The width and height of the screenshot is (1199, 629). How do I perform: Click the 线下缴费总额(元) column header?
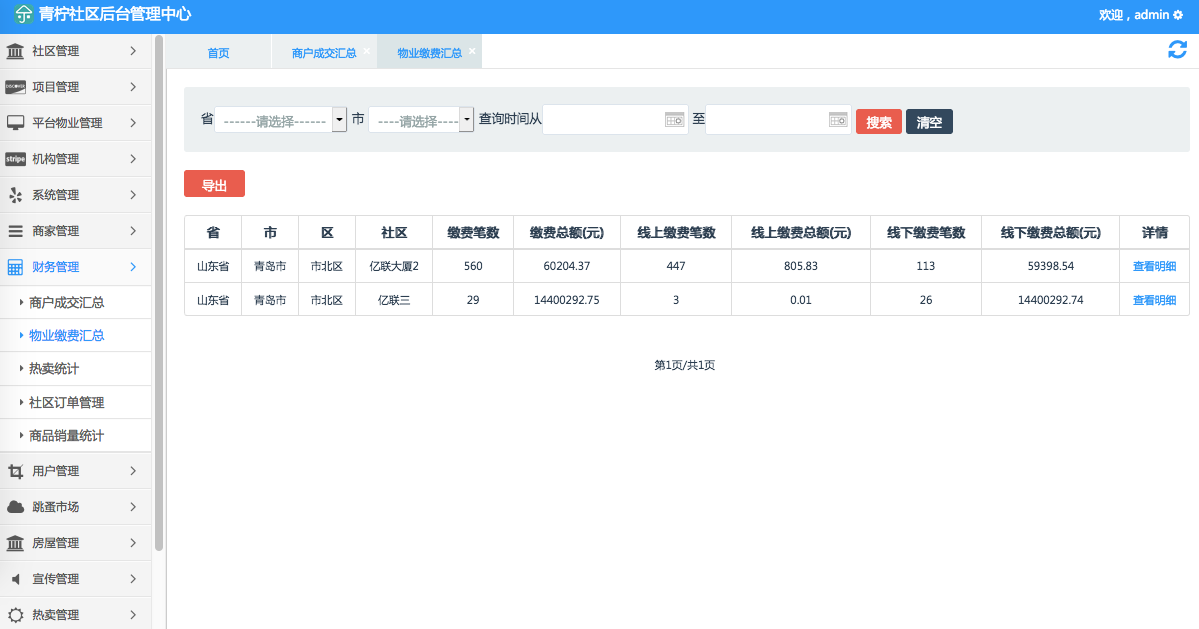click(x=1051, y=233)
